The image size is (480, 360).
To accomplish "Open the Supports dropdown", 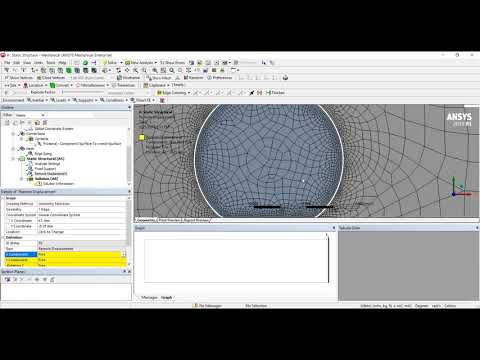I will point(85,100).
